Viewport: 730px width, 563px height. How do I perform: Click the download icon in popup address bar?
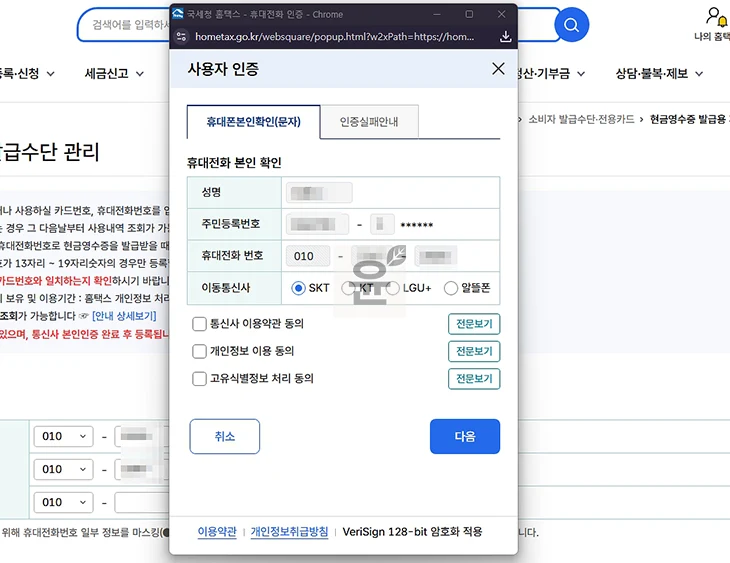pos(505,36)
